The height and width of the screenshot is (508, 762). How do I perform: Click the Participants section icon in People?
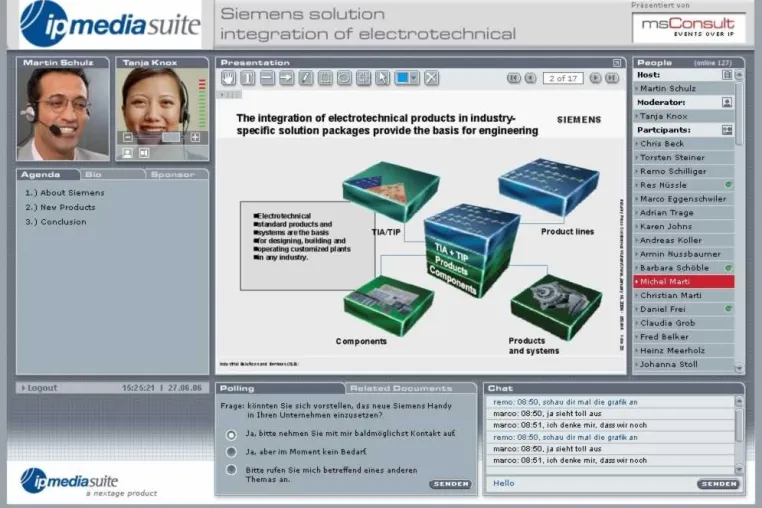point(727,130)
